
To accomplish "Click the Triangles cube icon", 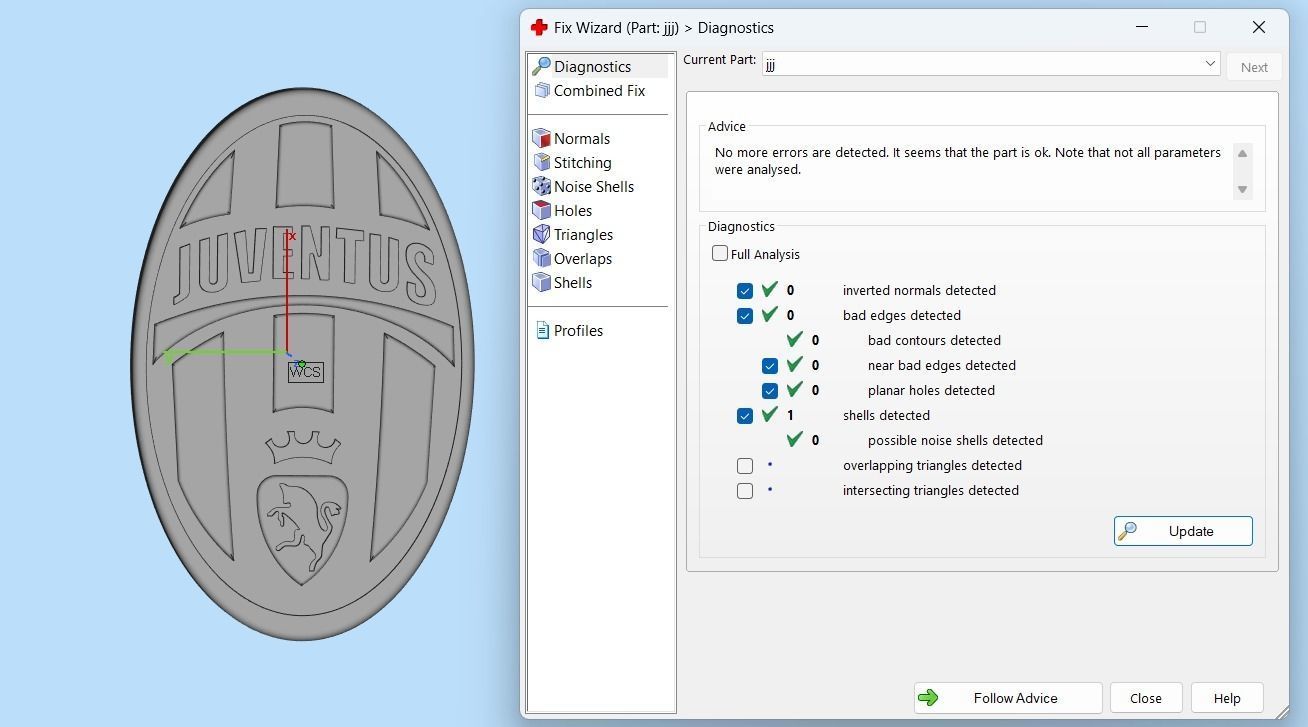I will pyautogui.click(x=541, y=234).
